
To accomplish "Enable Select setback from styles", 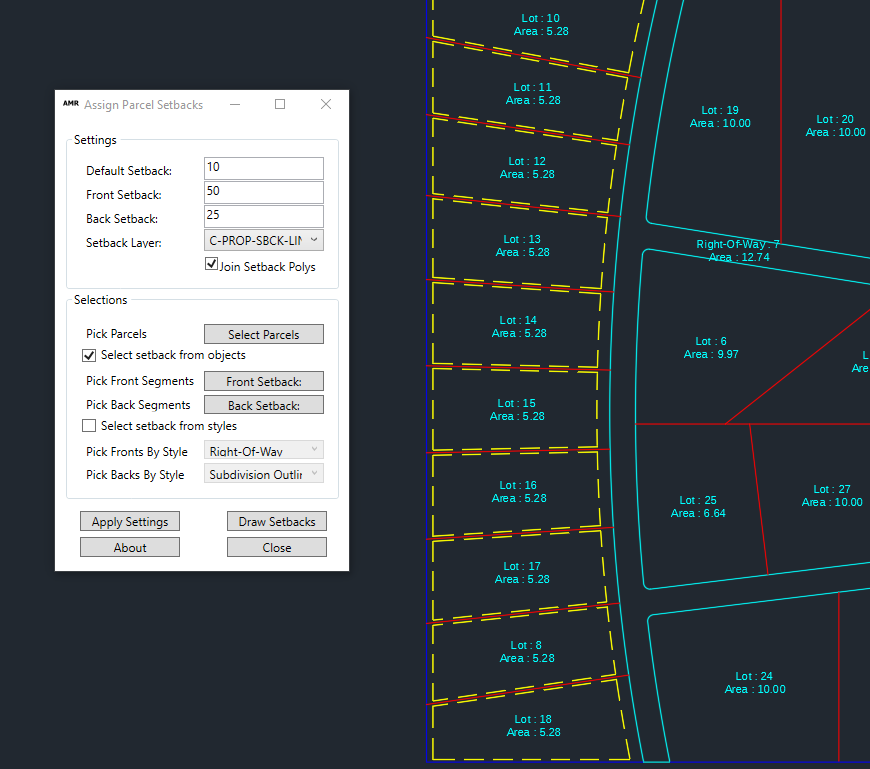I will click(89, 425).
